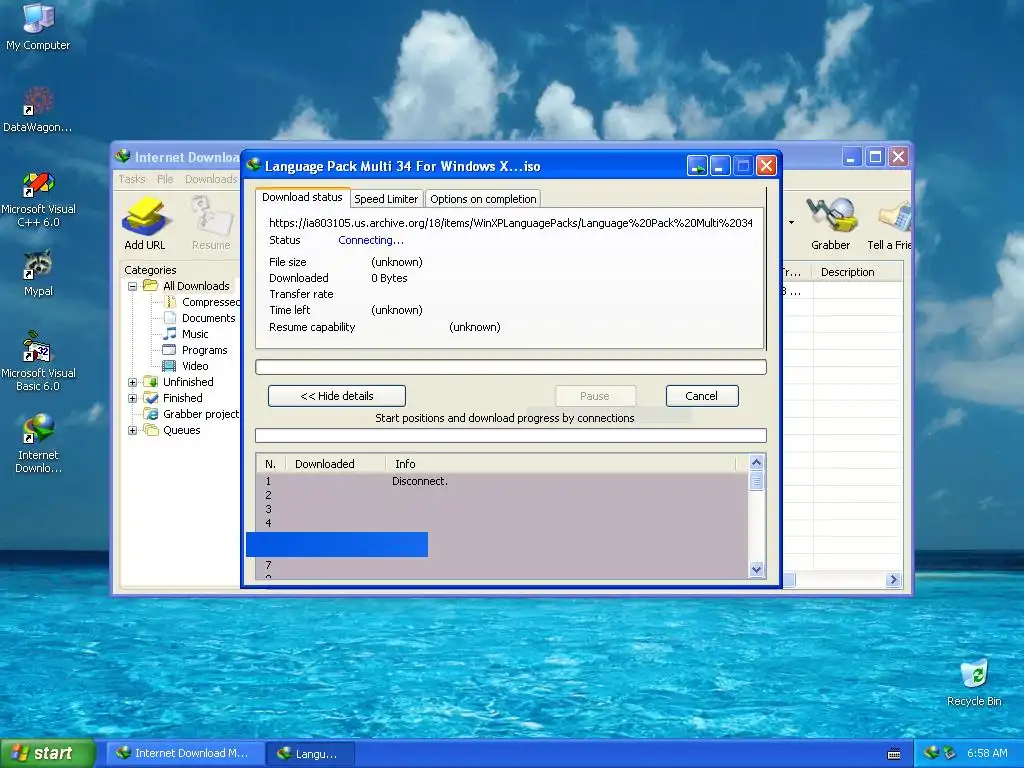Click Start button on taskbar
The width and height of the screenshot is (1024, 768).
tap(48, 753)
